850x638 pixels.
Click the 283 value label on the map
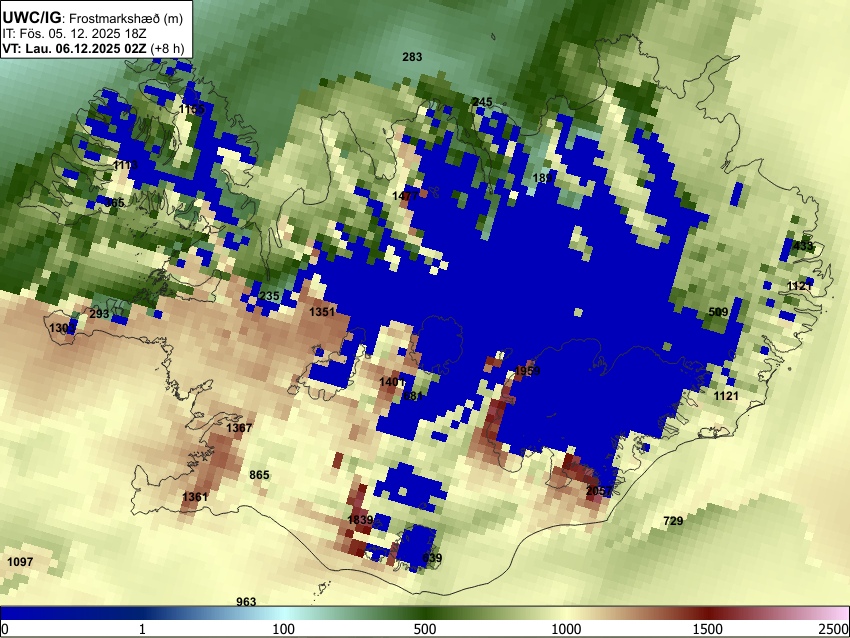pos(412,57)
